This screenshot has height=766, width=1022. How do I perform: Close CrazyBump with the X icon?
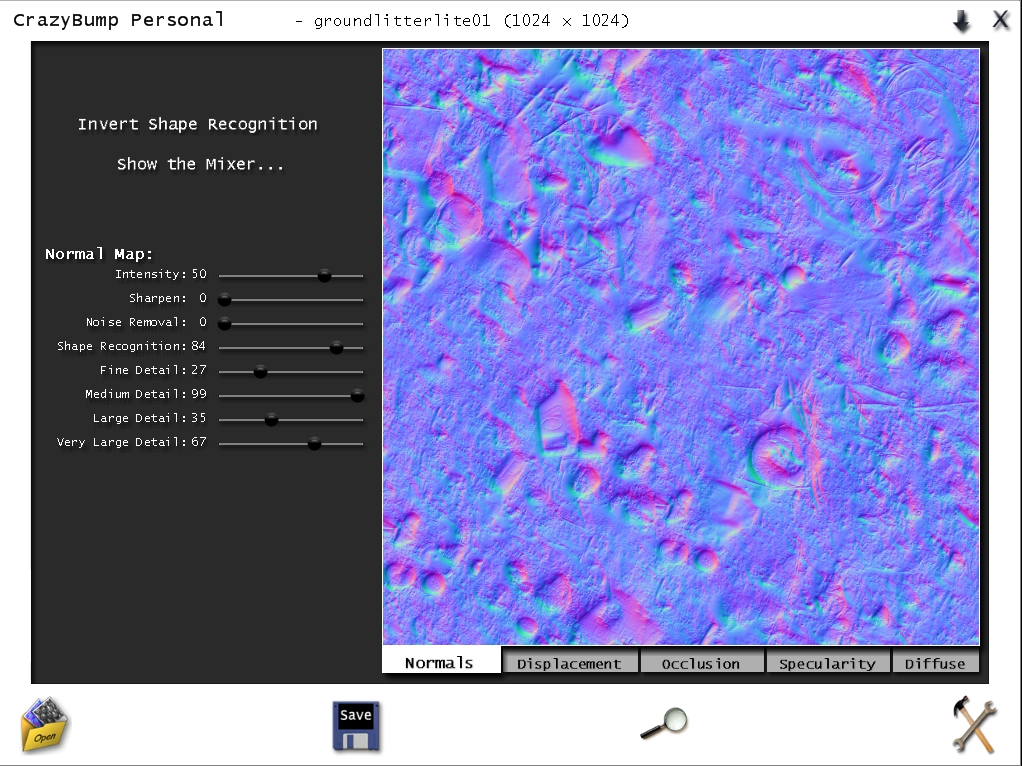(x=1000, y=20)
